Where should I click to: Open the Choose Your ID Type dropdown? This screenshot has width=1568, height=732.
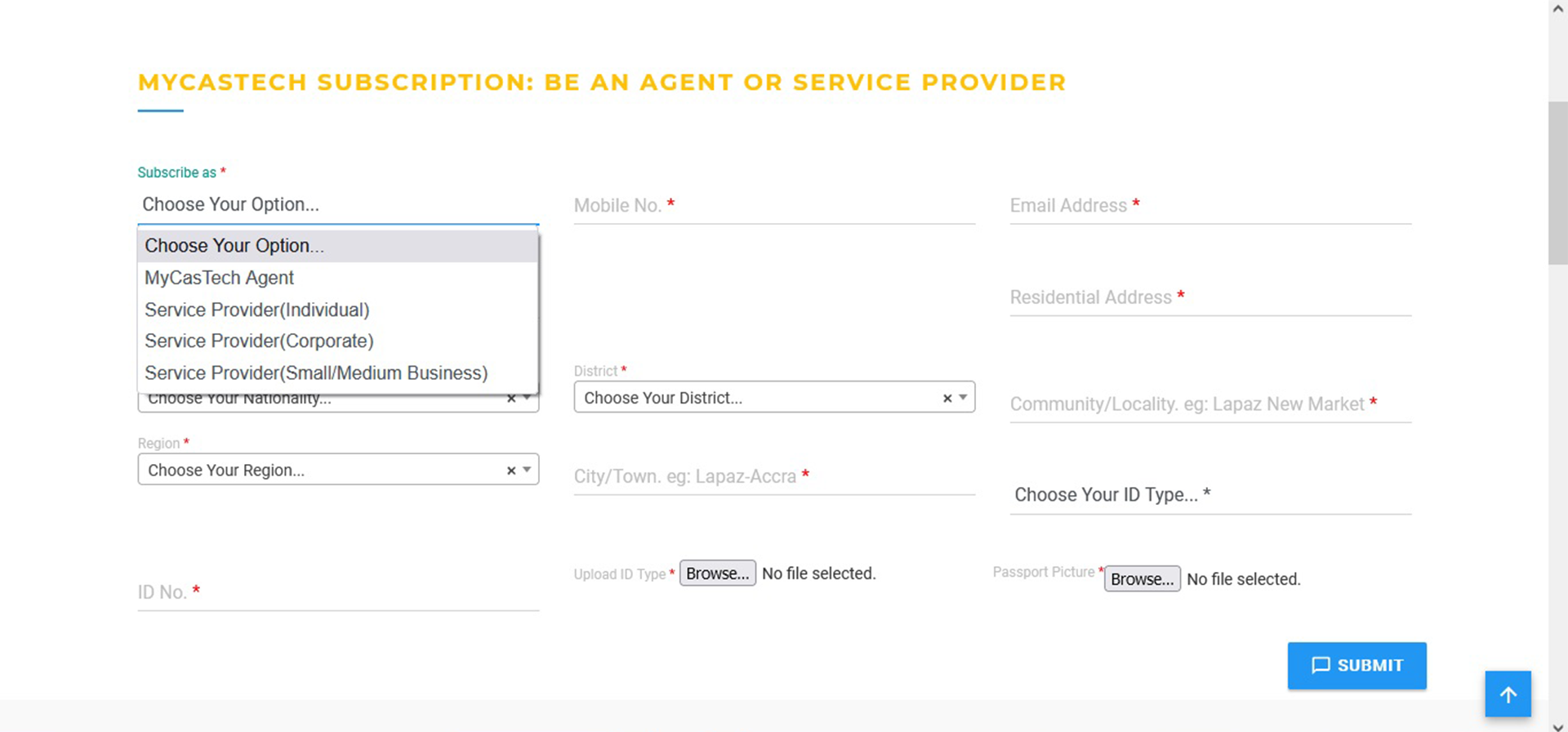tap(1209, 494)
